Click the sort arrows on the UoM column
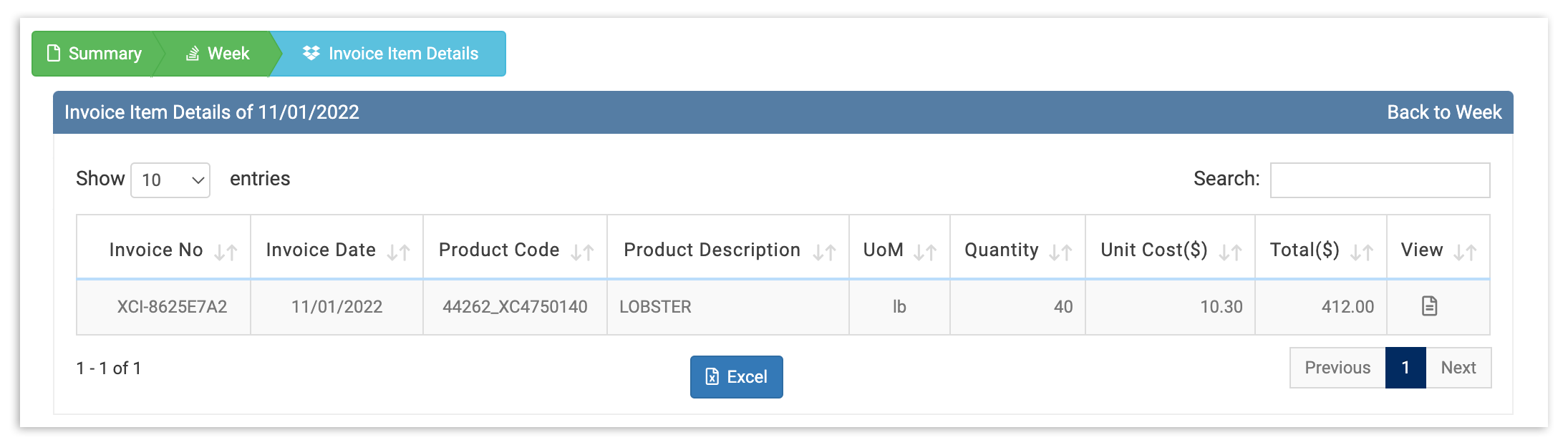1568x445 pixels. coord(924,251)
